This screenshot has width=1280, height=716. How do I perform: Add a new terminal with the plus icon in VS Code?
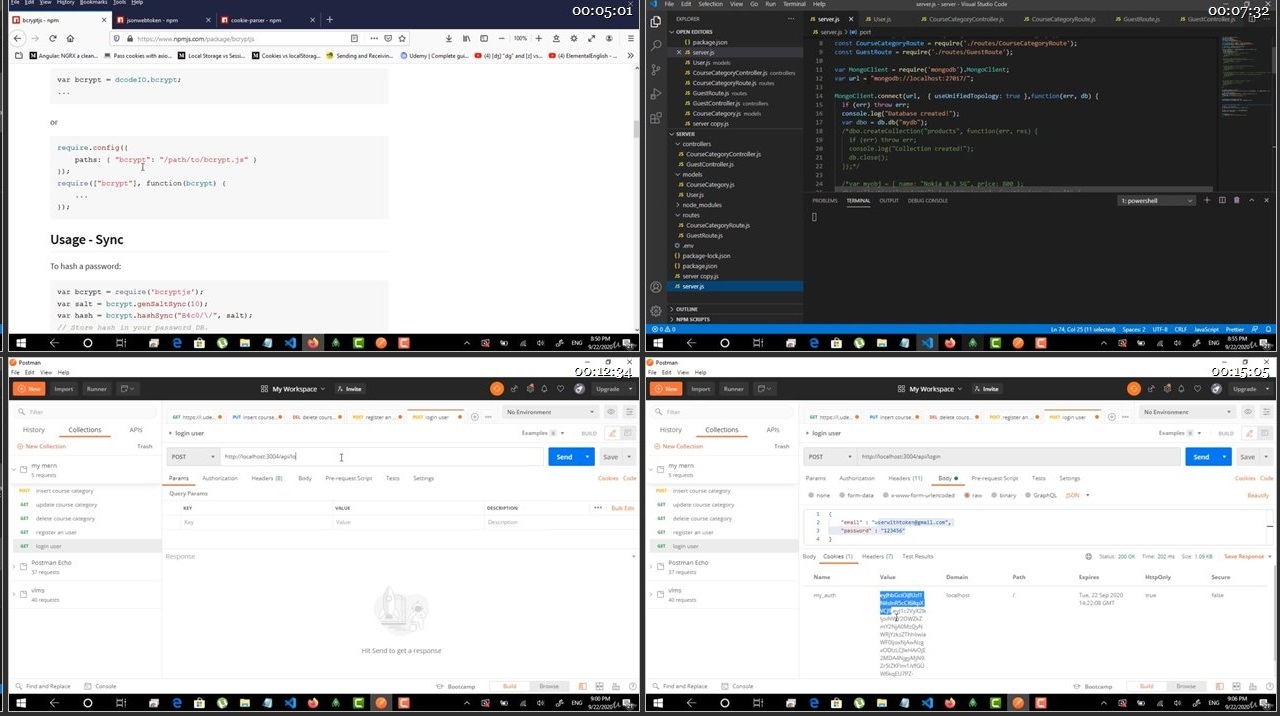point(1208,200)
